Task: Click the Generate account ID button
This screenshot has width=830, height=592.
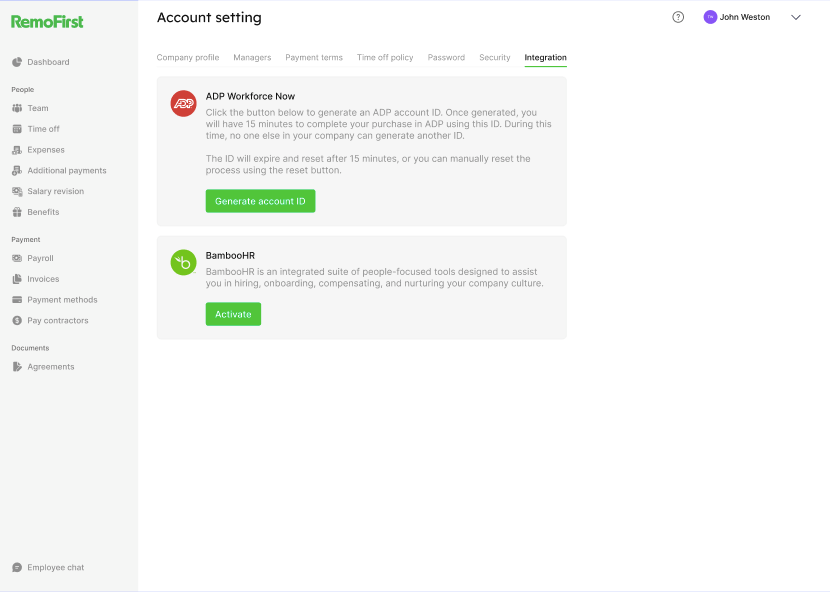Action: [260, 201]
